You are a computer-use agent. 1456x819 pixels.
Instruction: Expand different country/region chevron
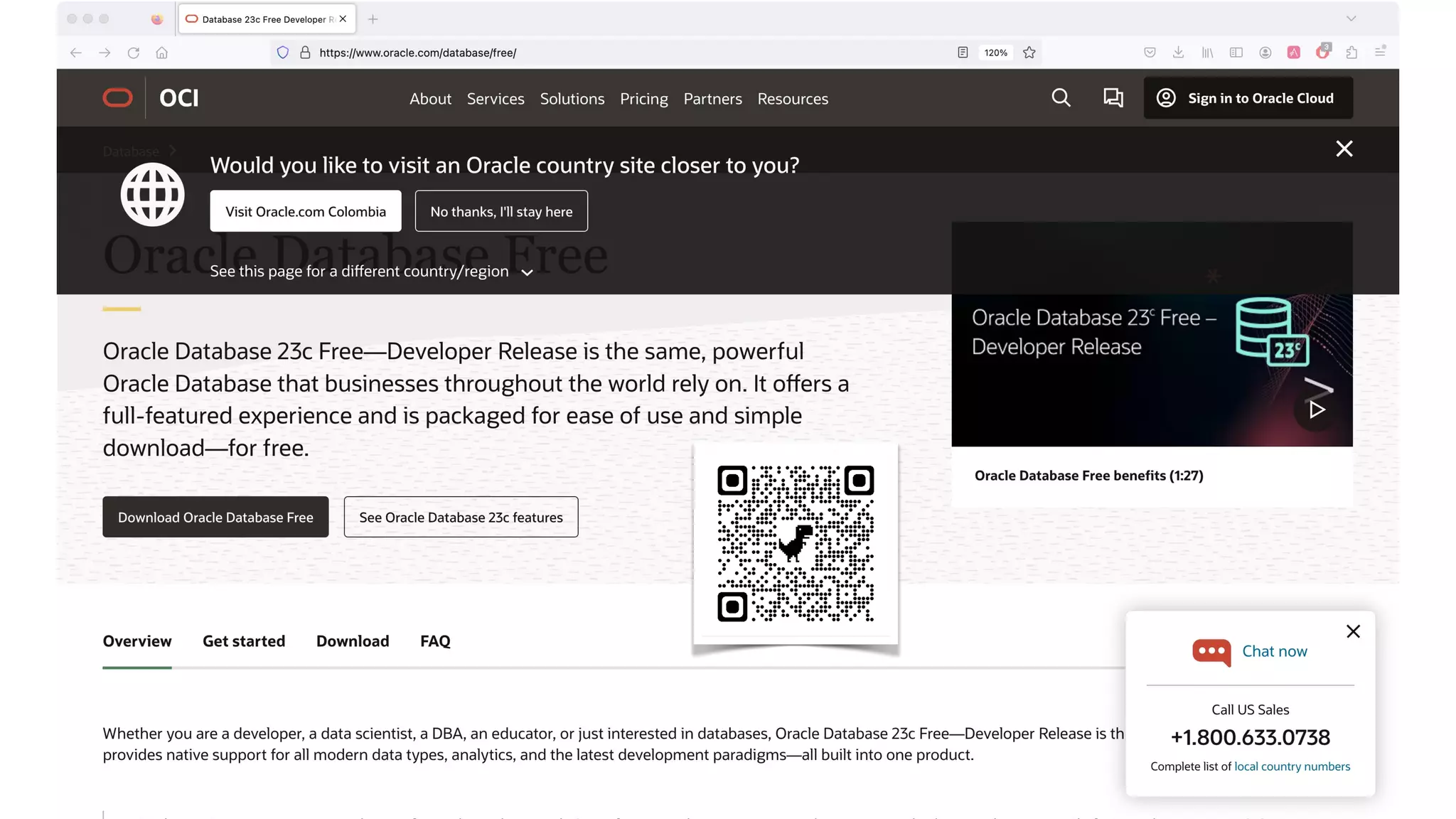click(527, 273)
